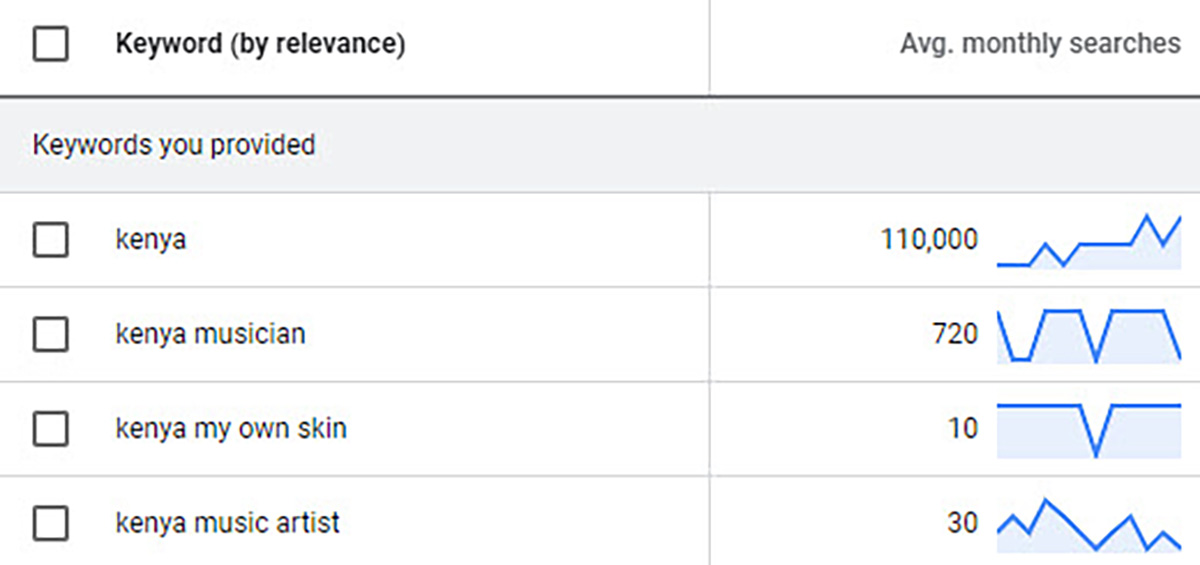Image resolution: width=1200 pixels, height=565 pixels.
Task: Click the kenya my own skin keyword
Action: click(x=231, y=429)
